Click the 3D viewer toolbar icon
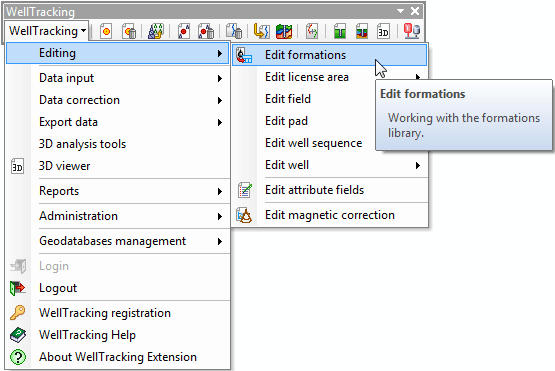Viewport: 555px width, 371px height. (x=383, y=31)
